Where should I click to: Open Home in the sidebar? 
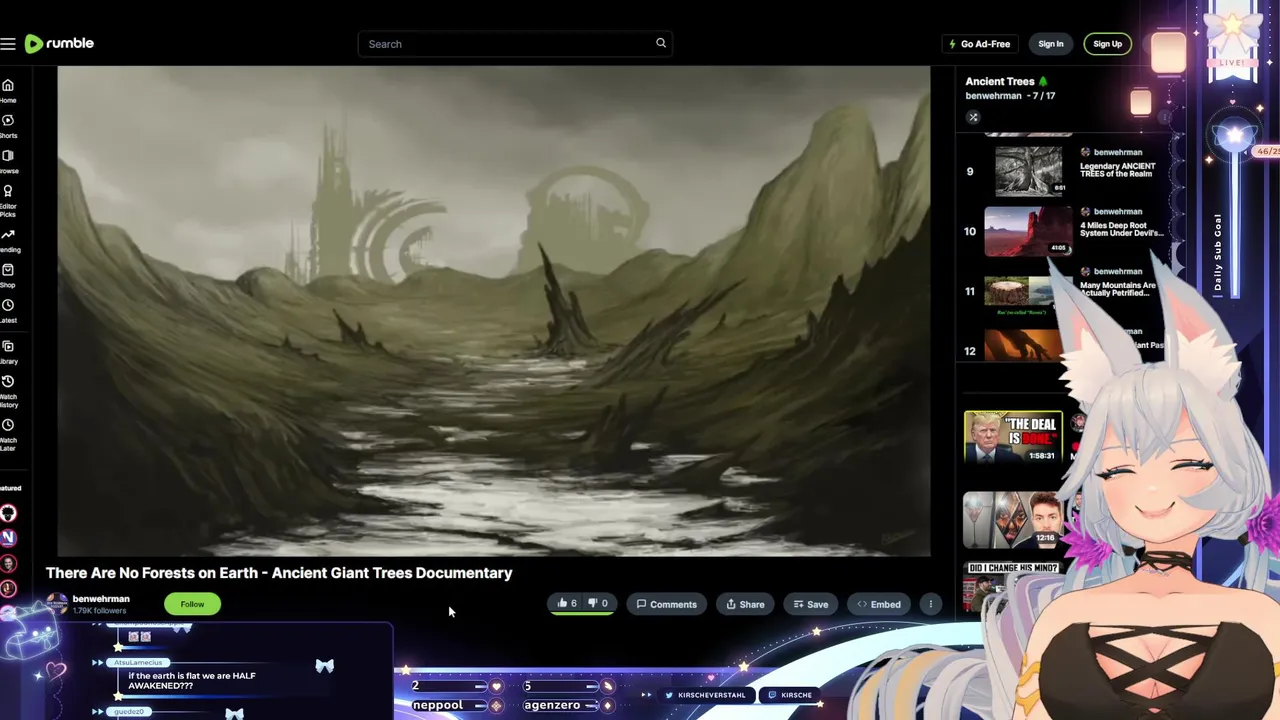coord(8,91)
